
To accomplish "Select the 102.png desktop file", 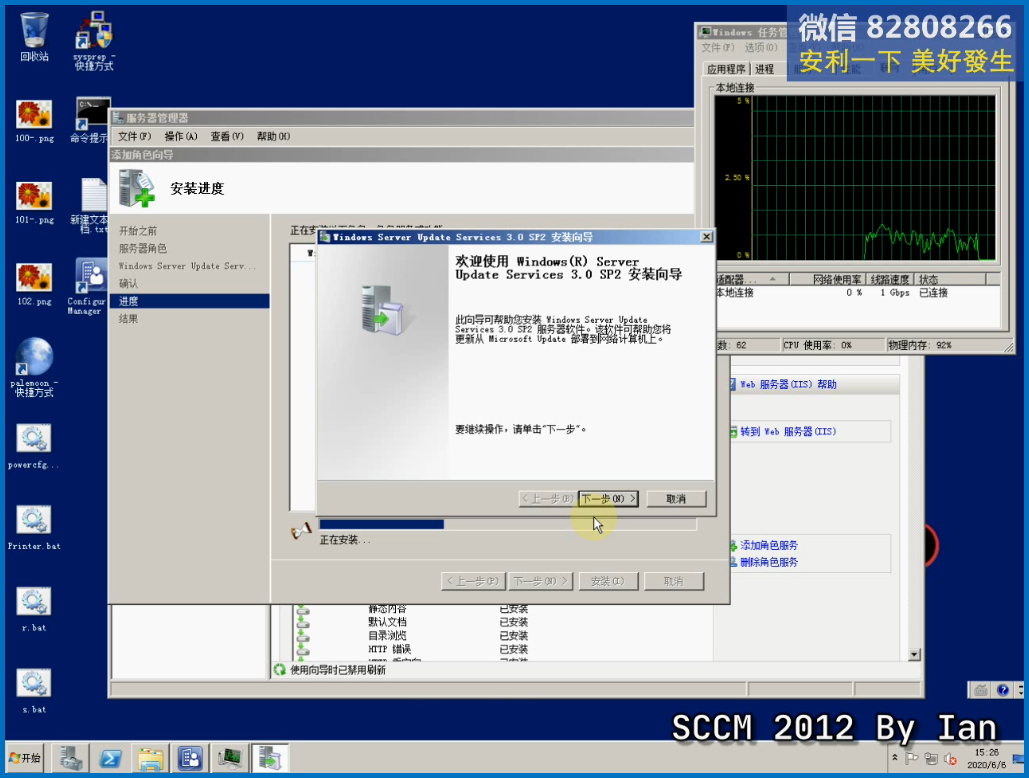I will point(34,285).
